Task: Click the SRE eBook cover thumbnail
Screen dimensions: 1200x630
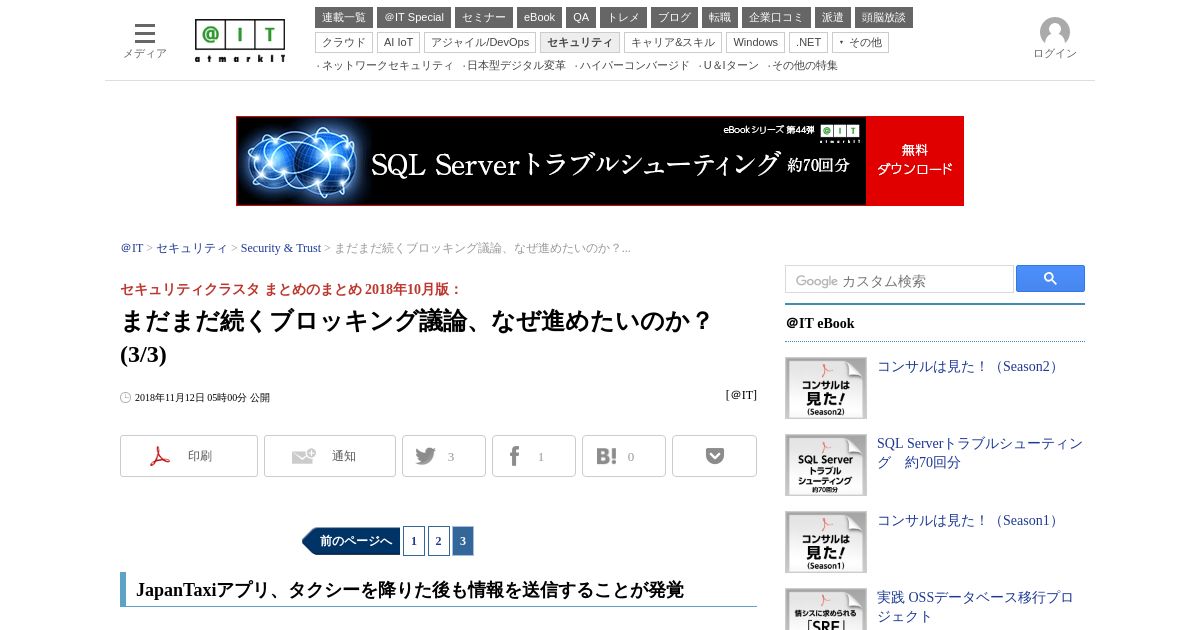Action: pyautogui.click(x=826, y=609)
